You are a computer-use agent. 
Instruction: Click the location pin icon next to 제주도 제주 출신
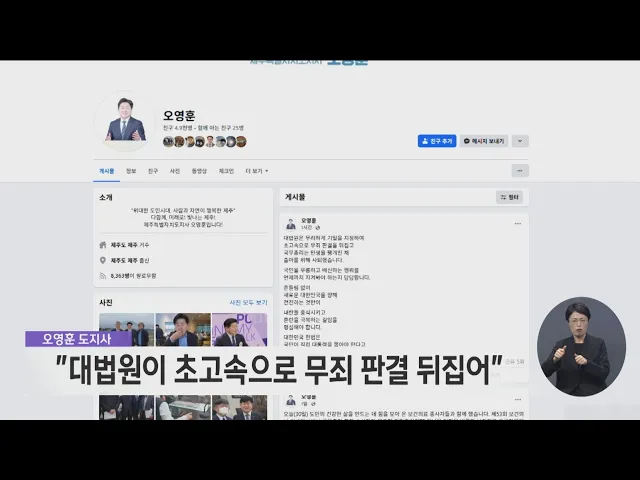pos(103,260)
